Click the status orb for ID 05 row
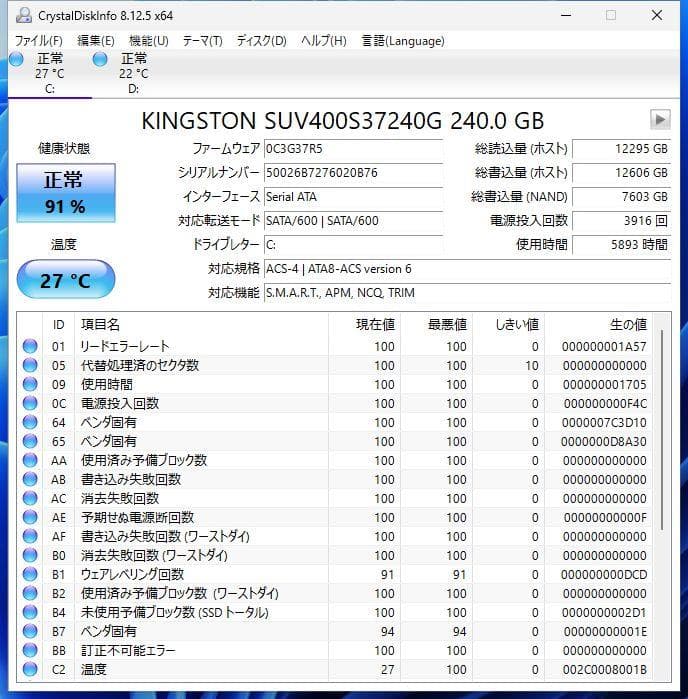The height and width of the screenshot is (699, 688). [x=30, y=366]
